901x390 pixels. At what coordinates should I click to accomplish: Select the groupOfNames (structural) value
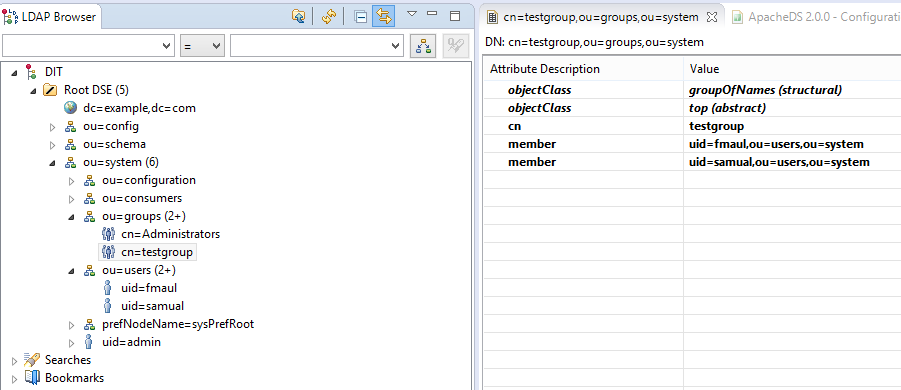pos(765,90)
